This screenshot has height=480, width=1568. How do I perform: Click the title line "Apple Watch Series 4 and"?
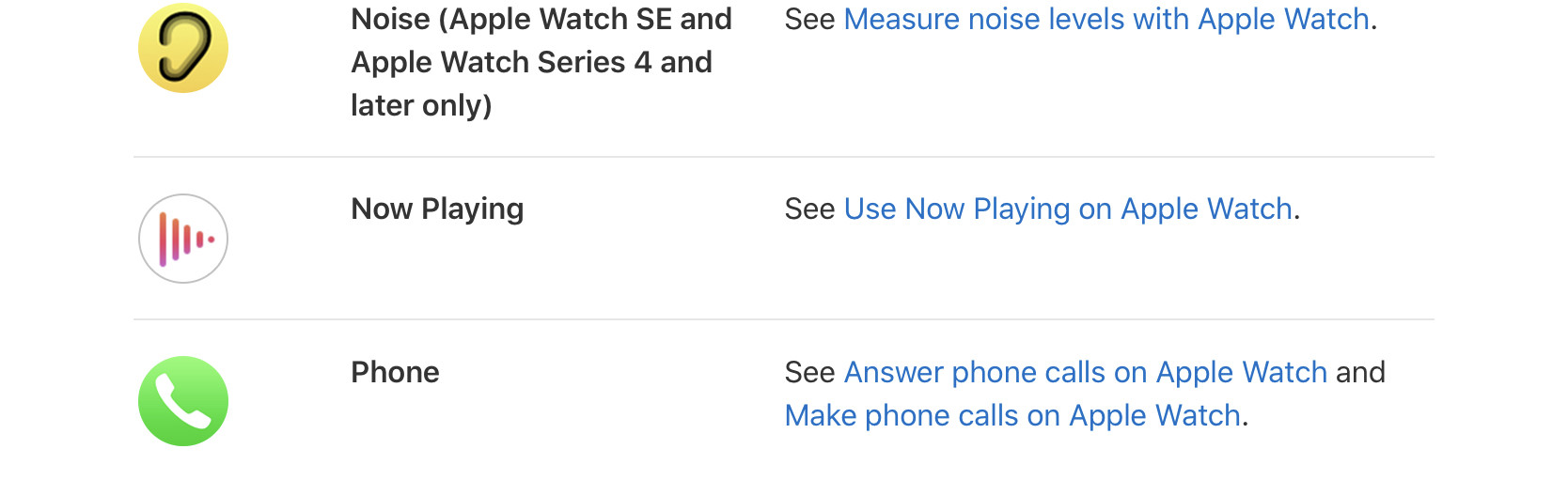(x=531, y=63)
